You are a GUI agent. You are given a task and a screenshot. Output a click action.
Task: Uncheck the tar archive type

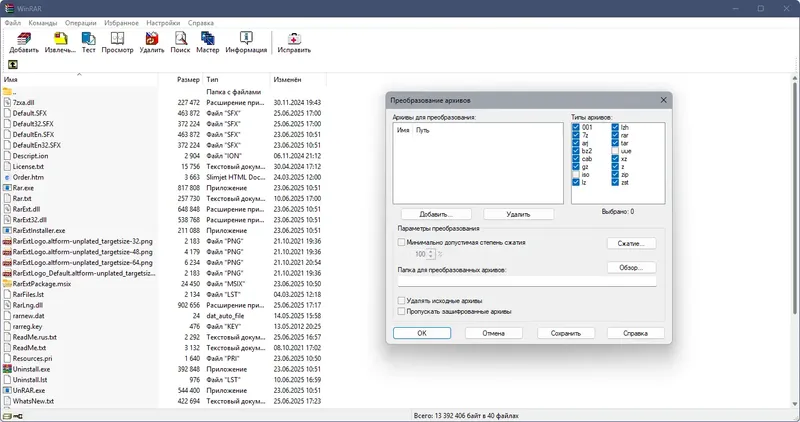coord(615,143)
